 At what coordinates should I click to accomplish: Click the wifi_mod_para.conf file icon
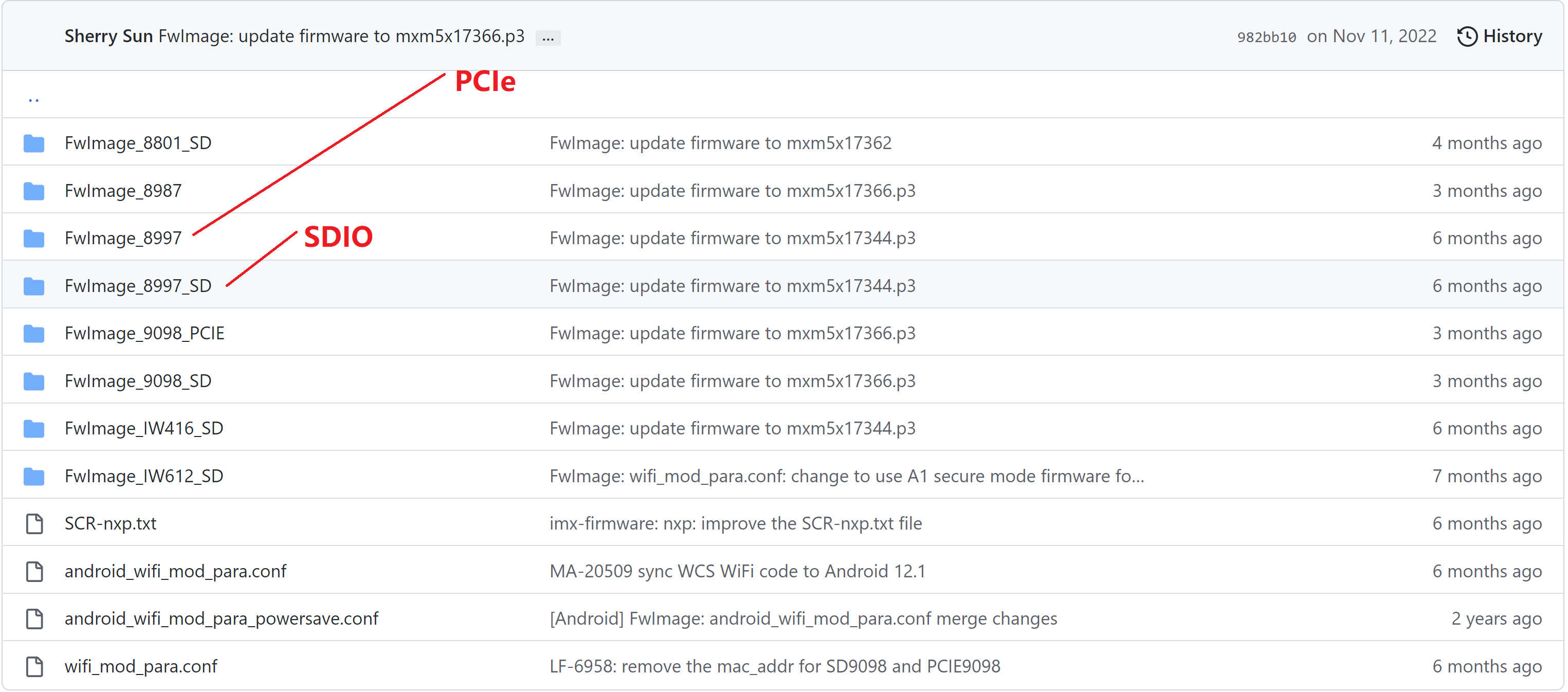pos(34,667)
